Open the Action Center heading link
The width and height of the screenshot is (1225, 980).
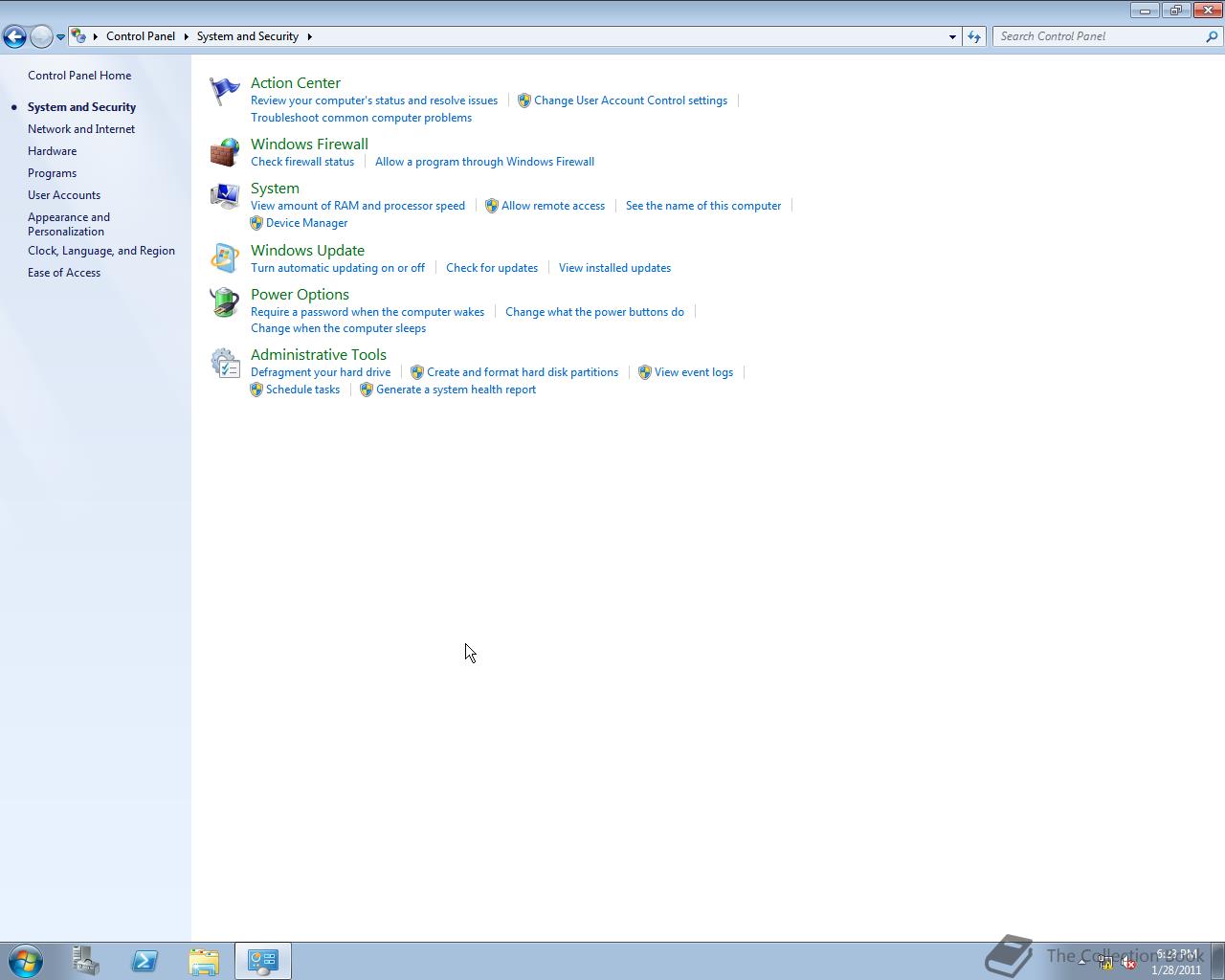point(296,83)
